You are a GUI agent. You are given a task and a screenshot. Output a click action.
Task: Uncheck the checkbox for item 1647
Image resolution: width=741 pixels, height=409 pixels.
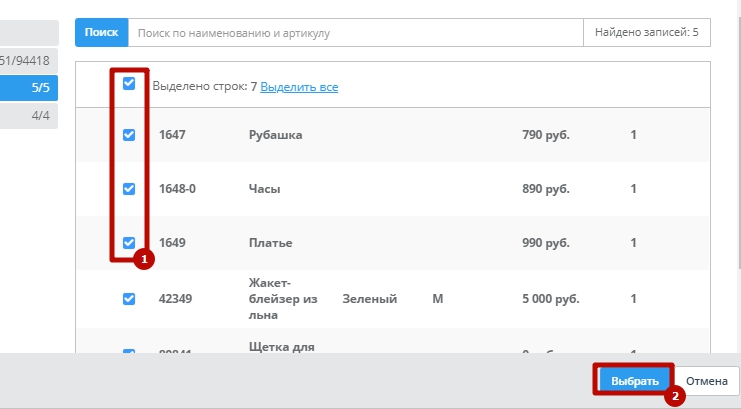(129, 135)
